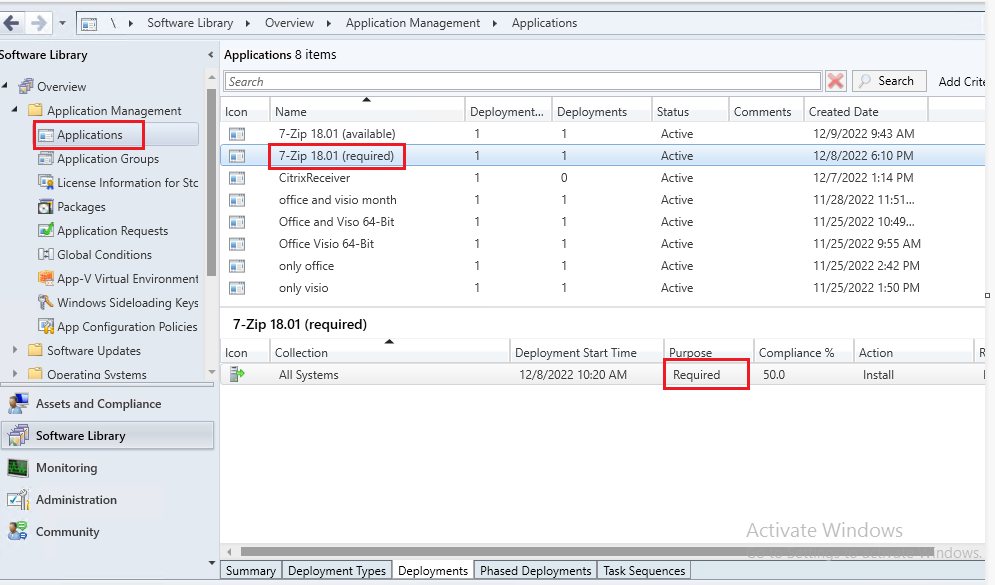Screen dimensions: 995x585
Task: Click the Search button
Action: (x=888, y=80)
